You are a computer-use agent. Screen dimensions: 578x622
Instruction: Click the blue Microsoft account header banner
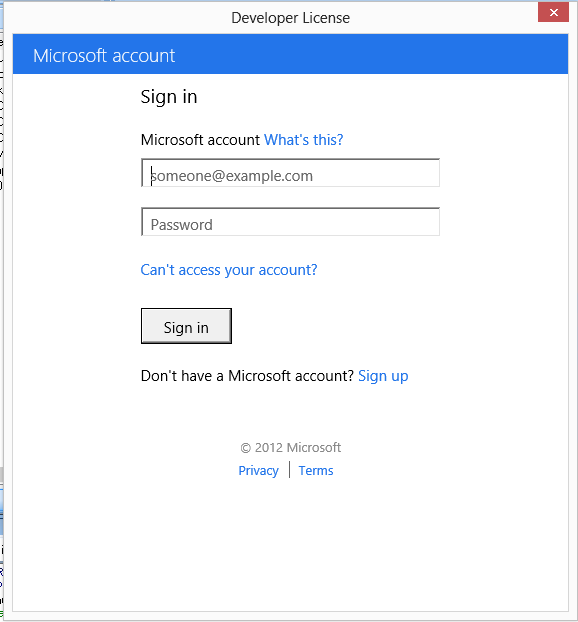pos(290,54)
